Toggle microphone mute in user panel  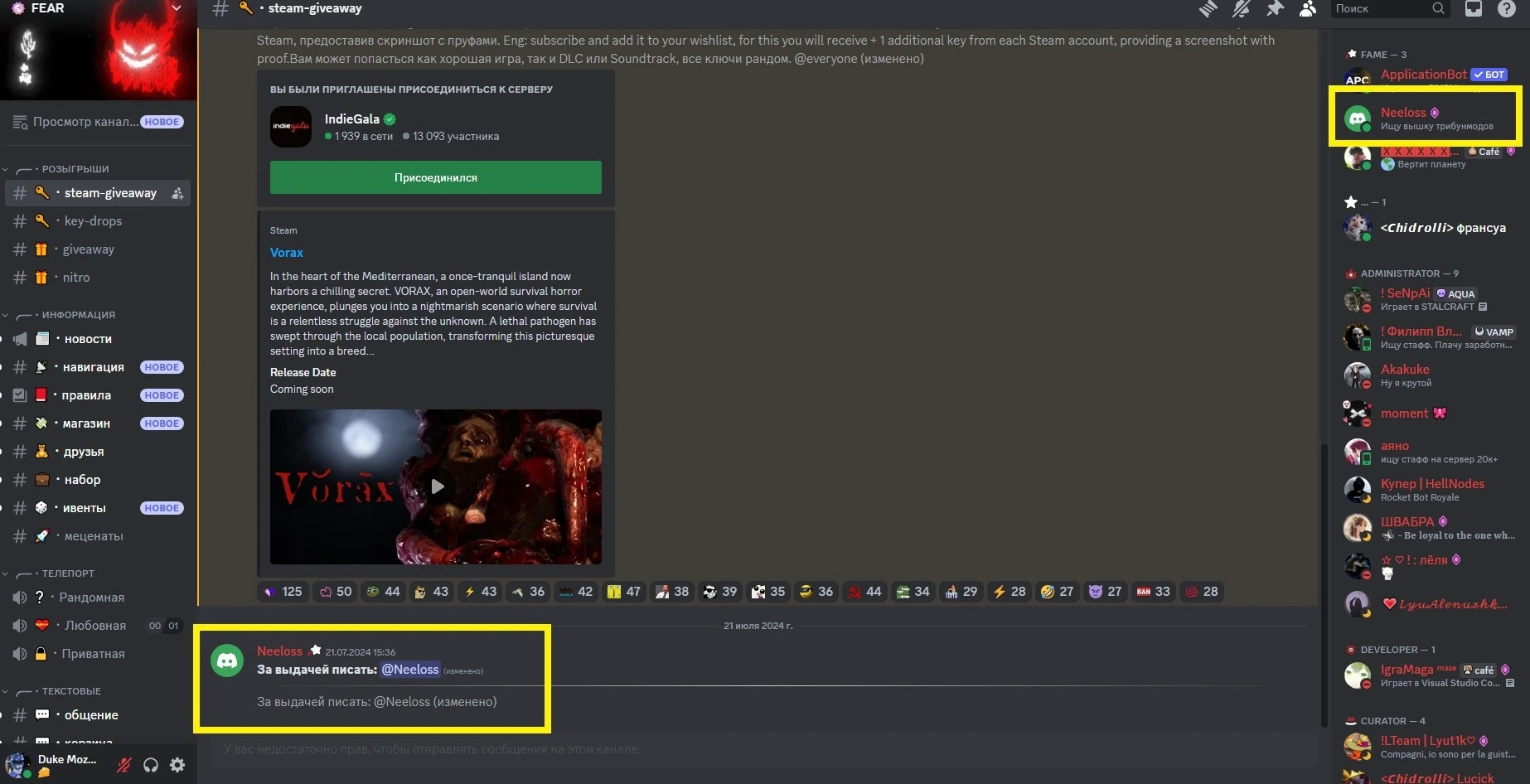pos(123,765)
